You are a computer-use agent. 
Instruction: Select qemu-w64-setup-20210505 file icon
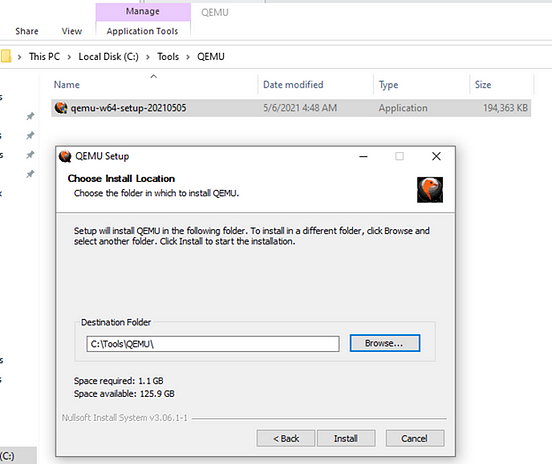(61, 108)
